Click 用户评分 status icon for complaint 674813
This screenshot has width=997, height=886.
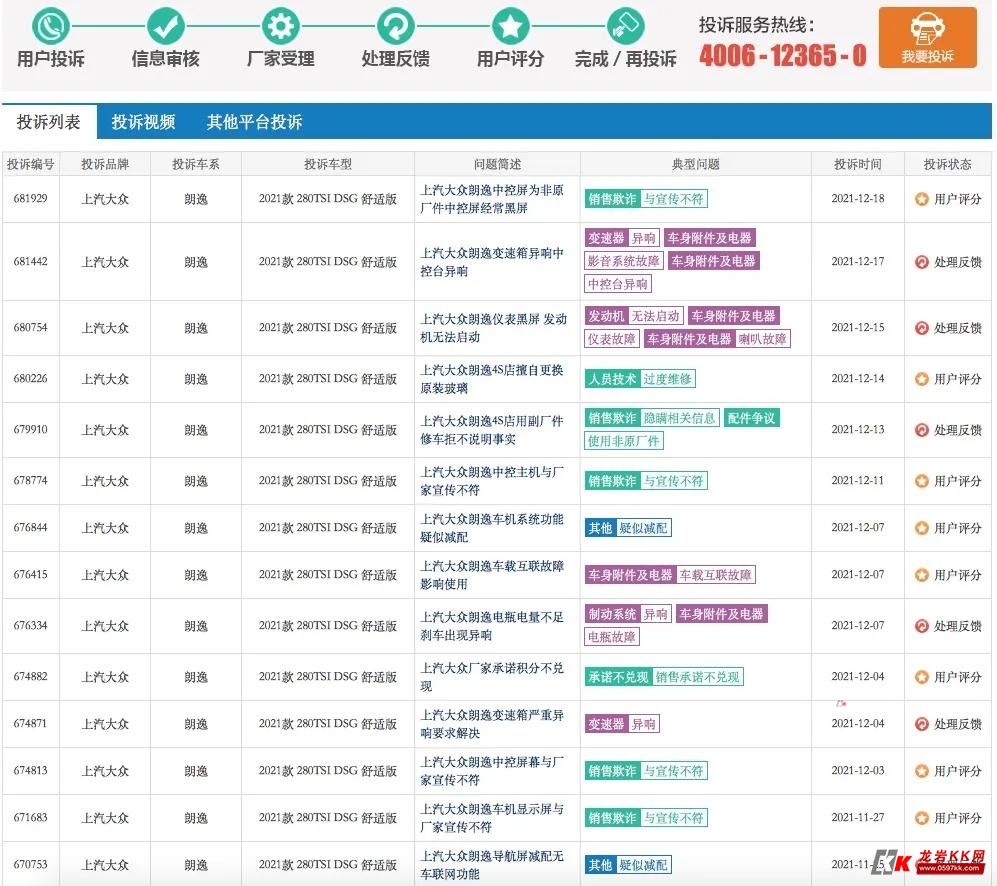921,771
